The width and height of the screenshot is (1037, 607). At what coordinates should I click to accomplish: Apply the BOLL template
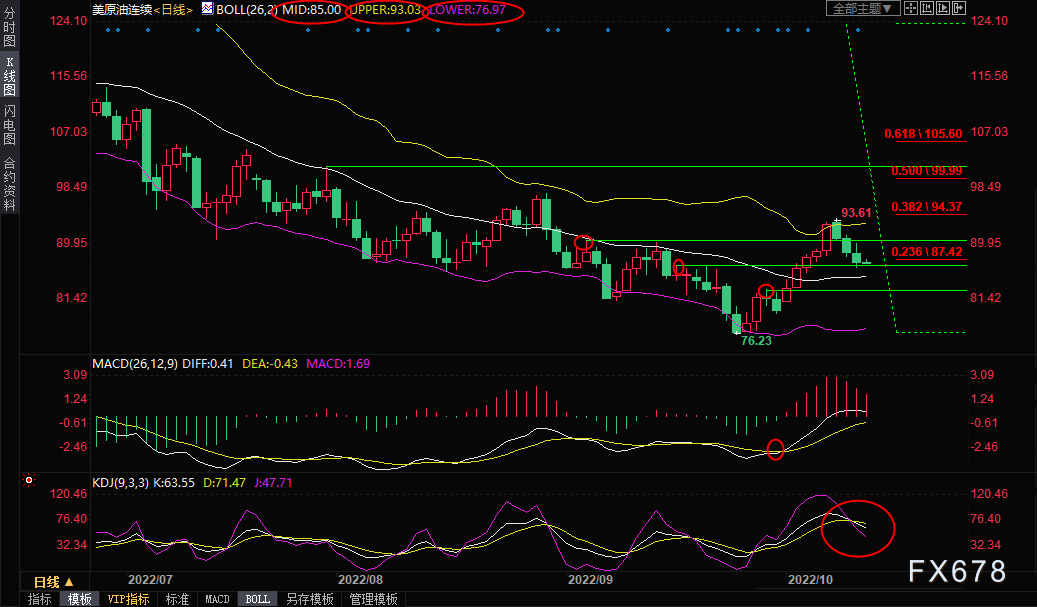pyautogui.click(x=257, y=599)
